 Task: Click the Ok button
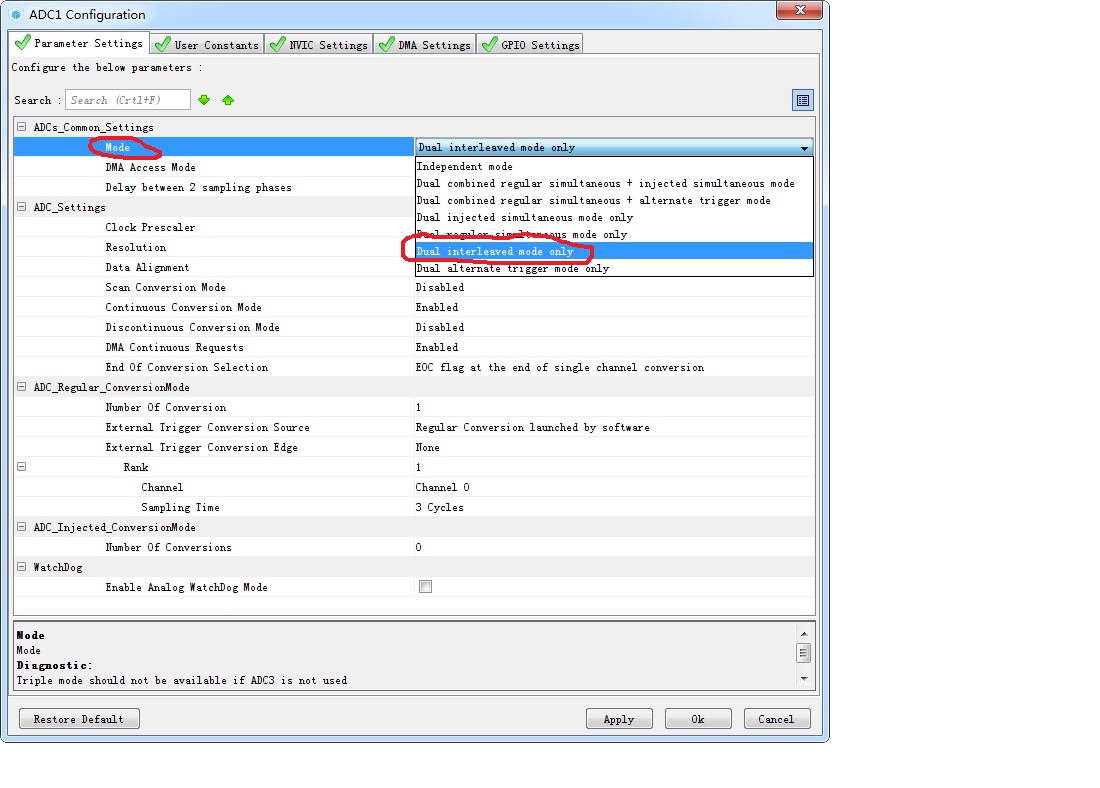coord(698,719)
